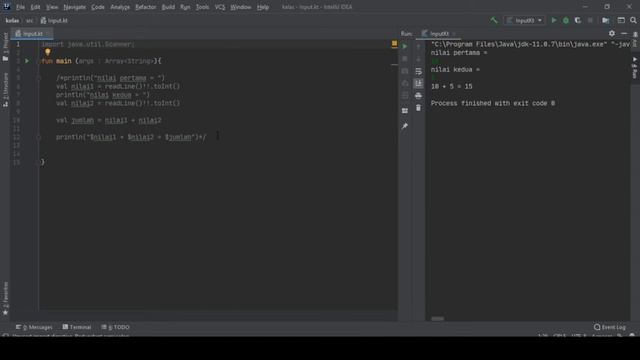
Task: Open the View menu
Action: (x=51, y=7)
